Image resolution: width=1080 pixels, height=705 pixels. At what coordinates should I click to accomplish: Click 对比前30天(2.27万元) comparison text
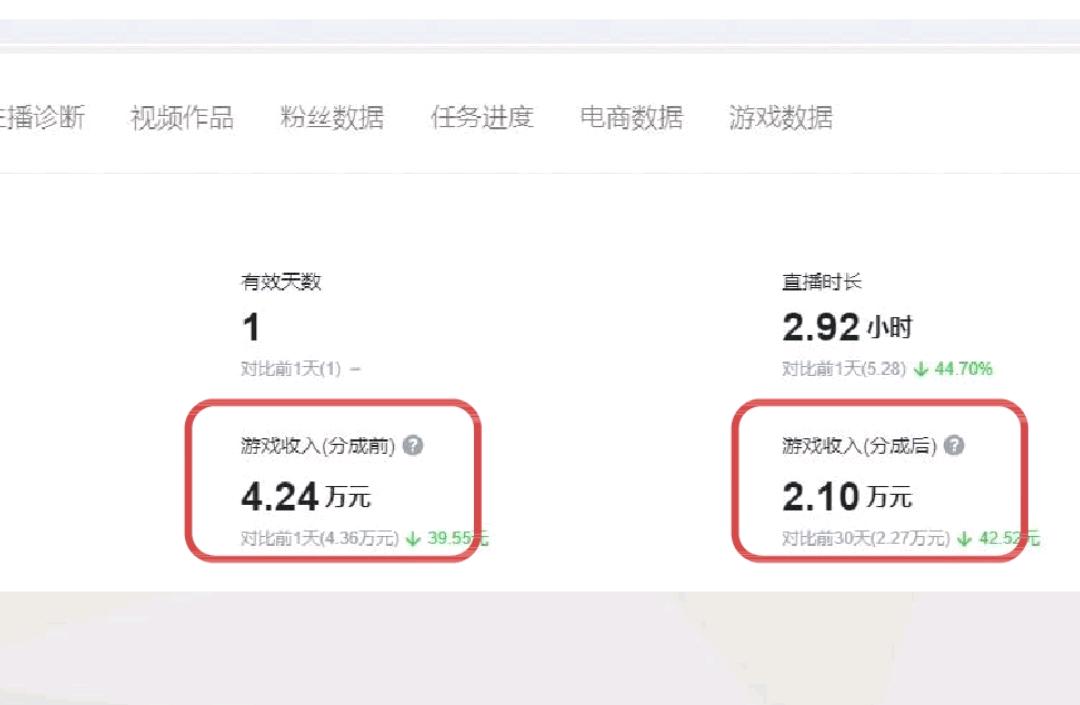(866, 538)
